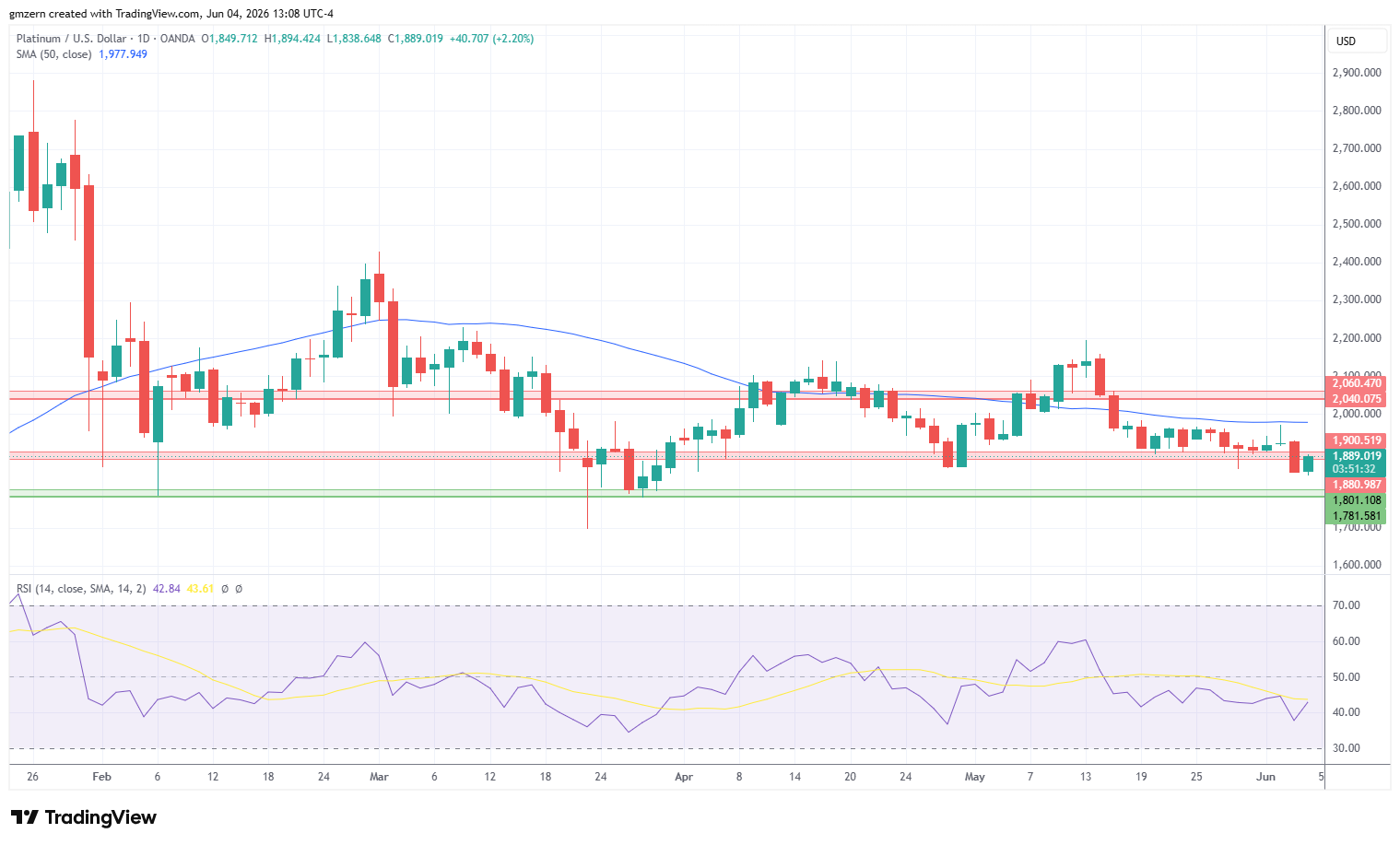Click the 2,500.000 price axis label

point(1357,224)
